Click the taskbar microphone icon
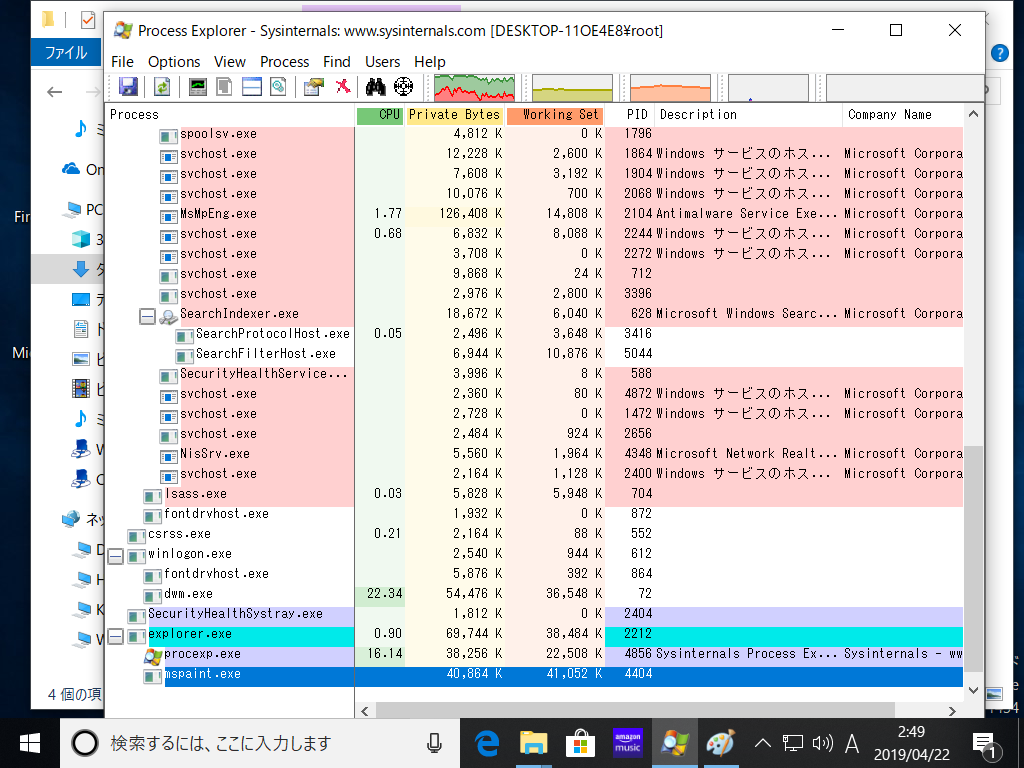The width and height of the screenshot is (1024, 768). (434, 743)
